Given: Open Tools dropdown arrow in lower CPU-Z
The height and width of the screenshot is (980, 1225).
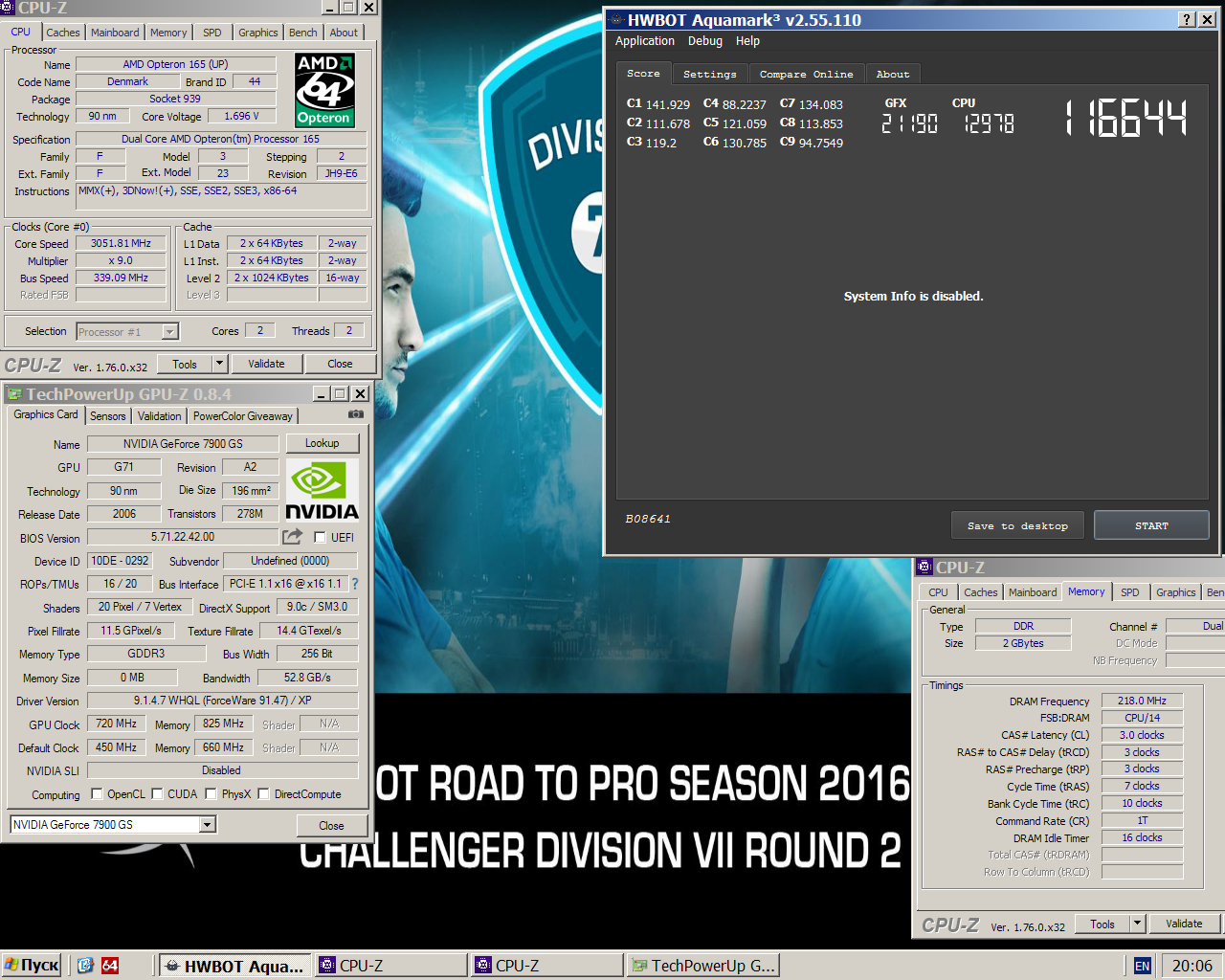Looking at the screenshot, I should coord(1137,924).
